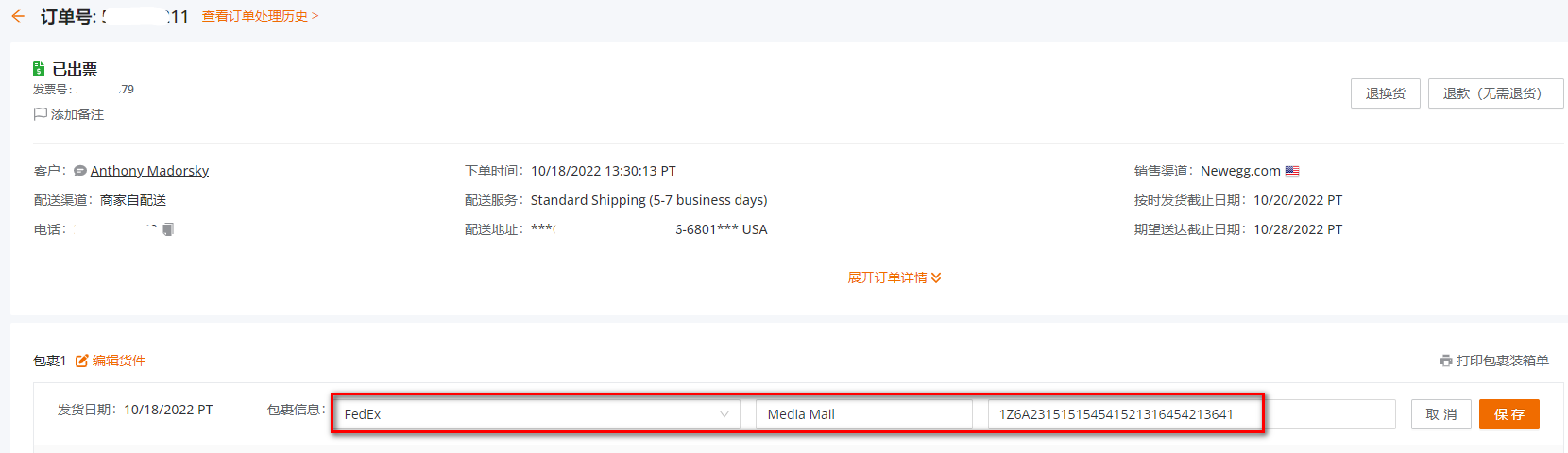The width and height of the screenshot is (1568, 453).
Task: Click the phone icon after the phone number
Action: pyautogui.click(x=168, y=229)
